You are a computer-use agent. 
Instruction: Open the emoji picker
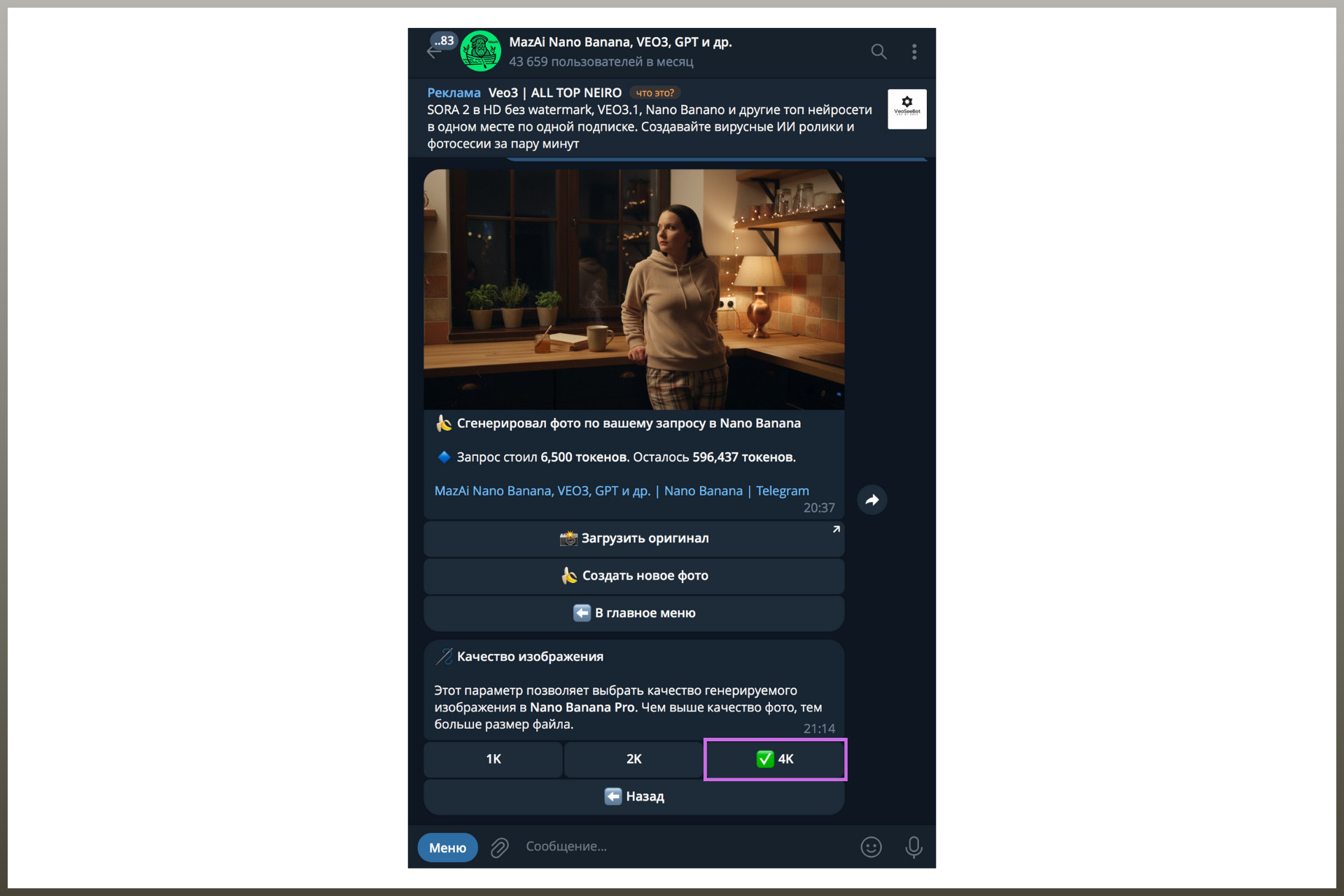click(871, 848)
